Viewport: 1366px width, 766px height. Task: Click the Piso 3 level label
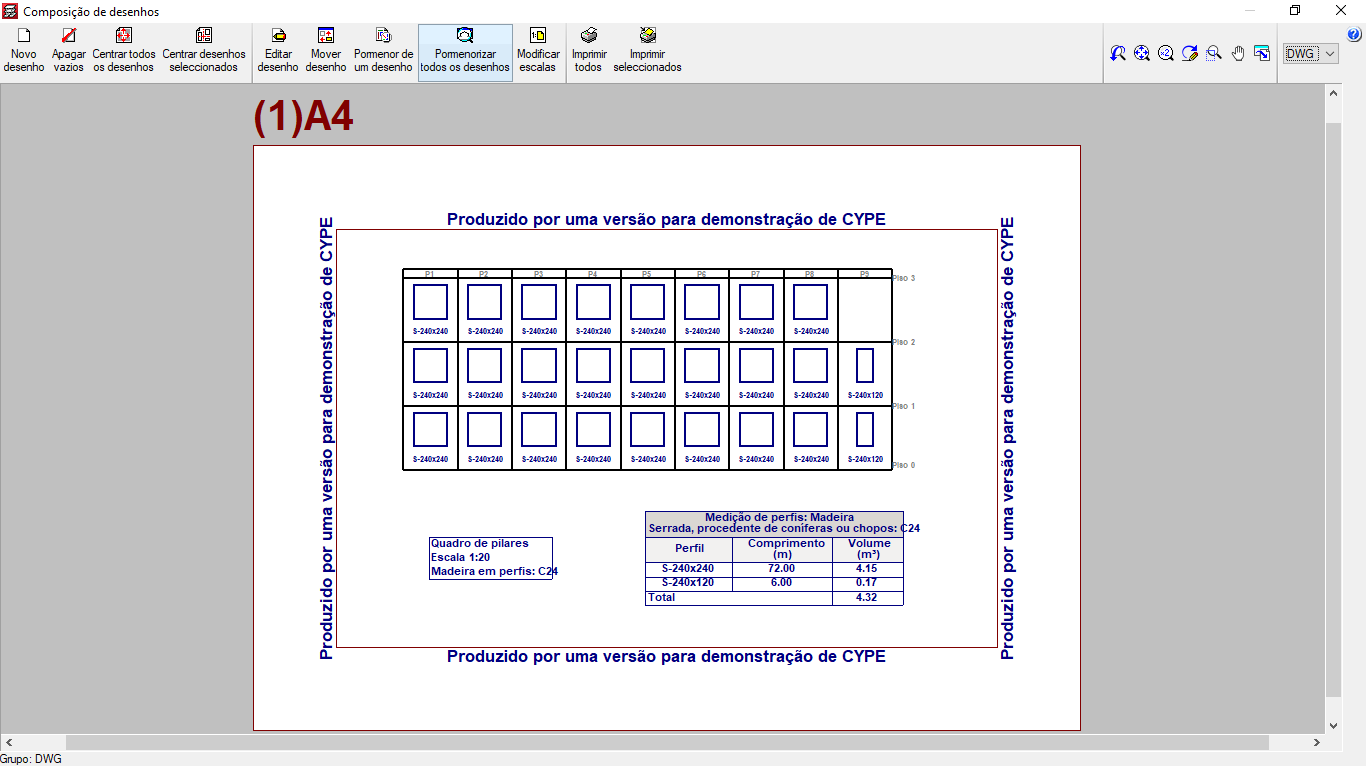(x=904, y=278)
